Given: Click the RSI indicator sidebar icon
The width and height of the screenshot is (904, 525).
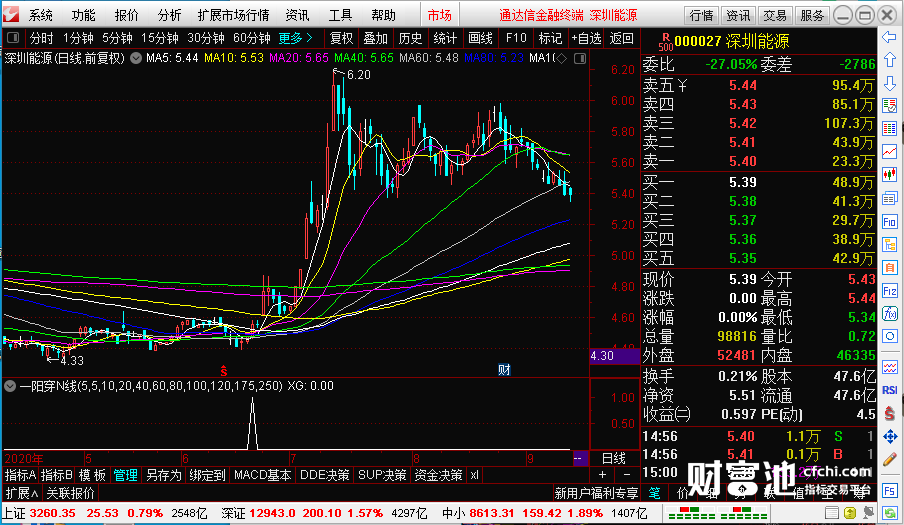Looking at the screenshot, I should pyautogui.click(x=890, y=390).
